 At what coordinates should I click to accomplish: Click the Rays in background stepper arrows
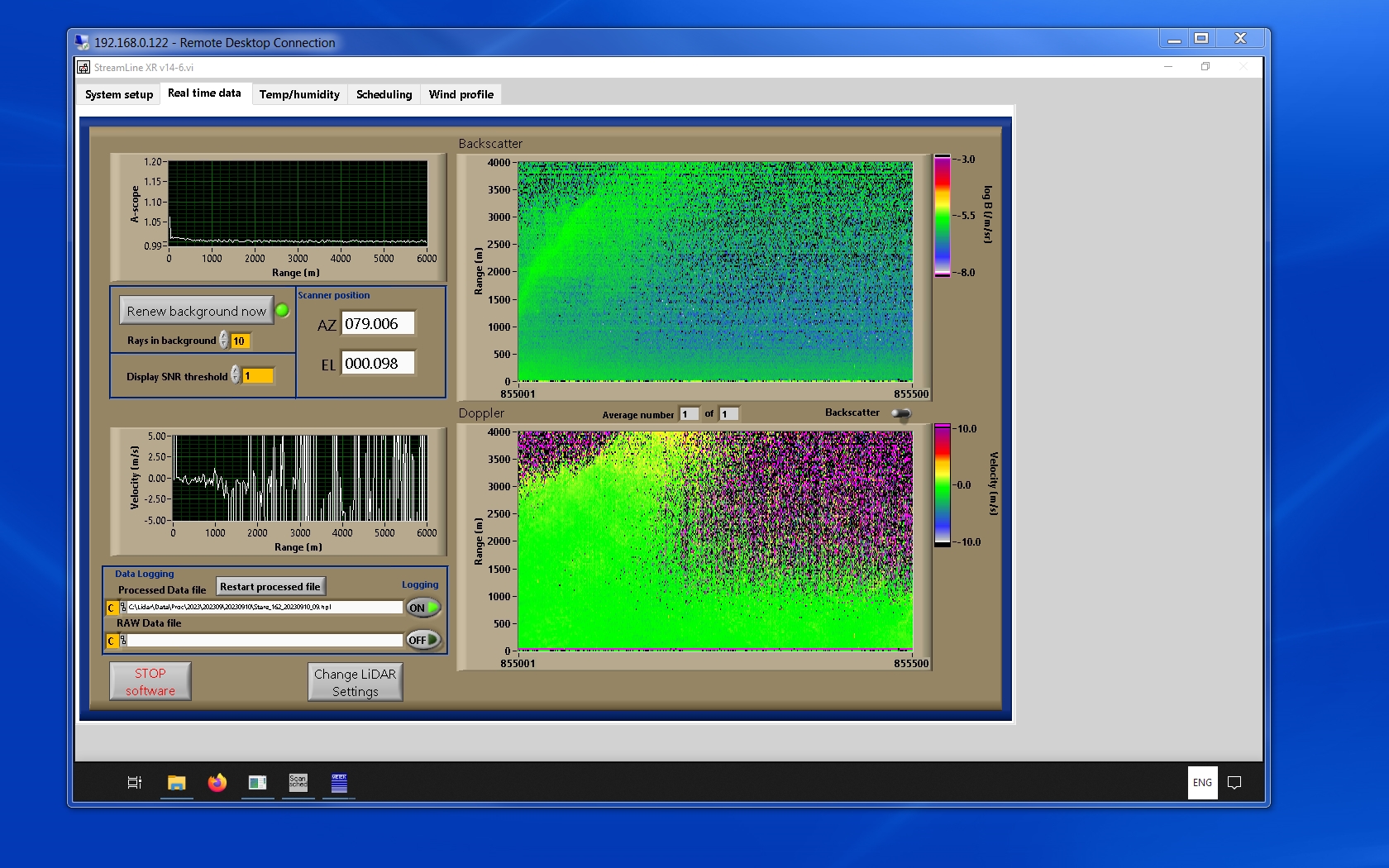pyautogui.click(x=224, y=340)
